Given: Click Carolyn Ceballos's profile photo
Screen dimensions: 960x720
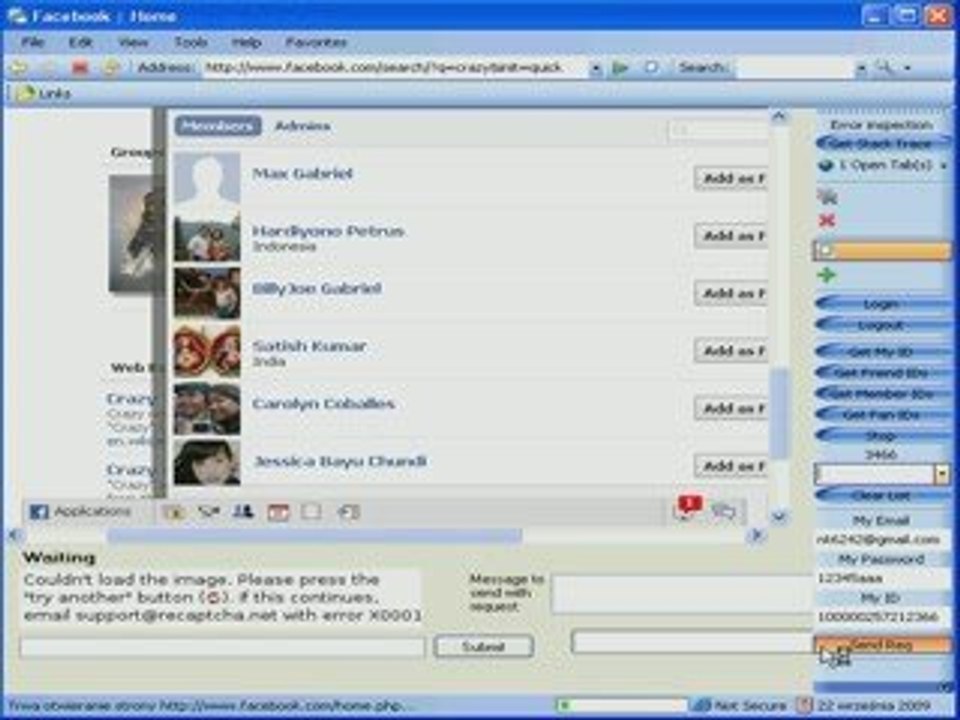Looking at the screenshot, I should coord(207,408).
